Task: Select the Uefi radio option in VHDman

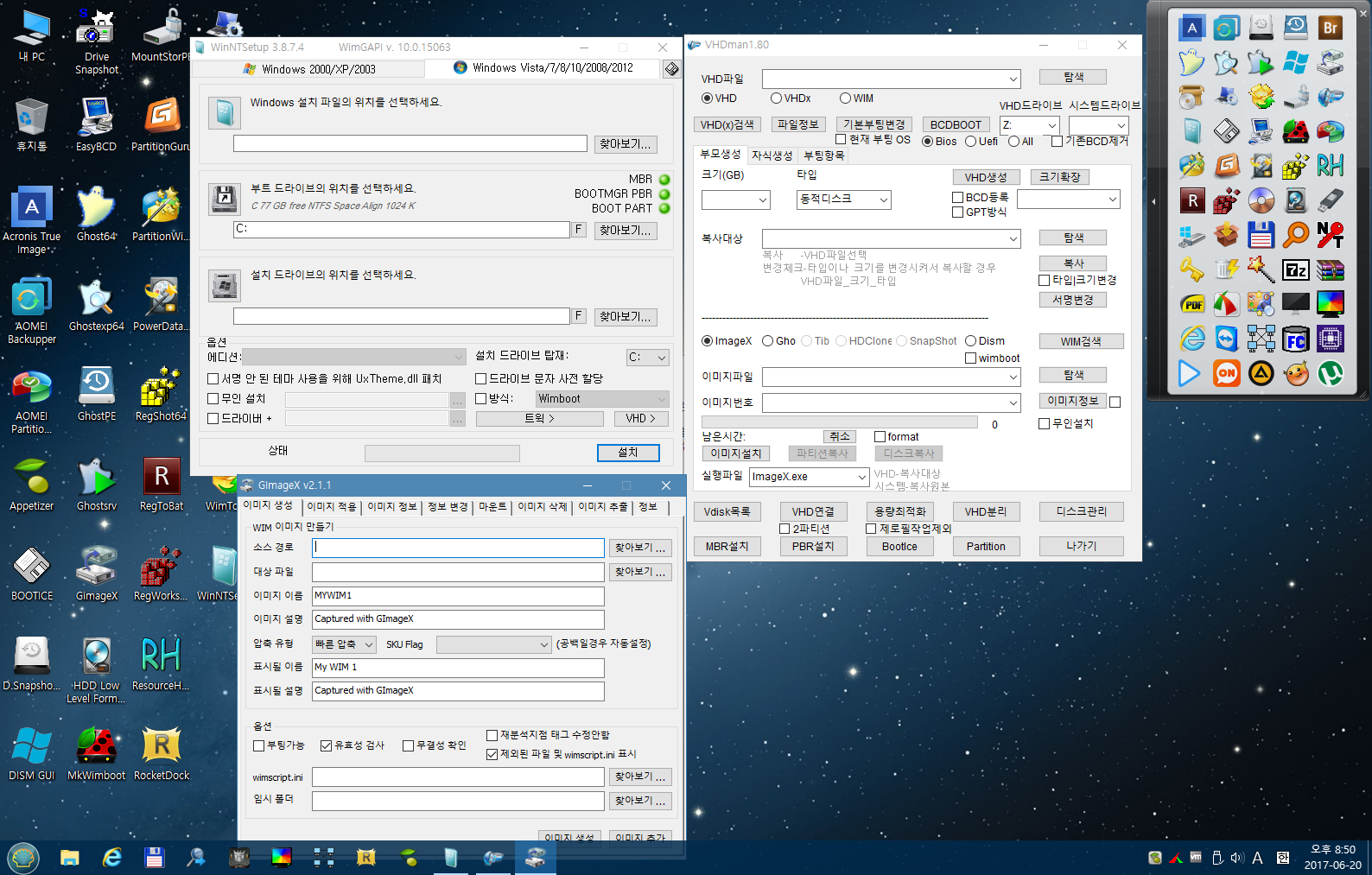Action: (x=981, y=142)
